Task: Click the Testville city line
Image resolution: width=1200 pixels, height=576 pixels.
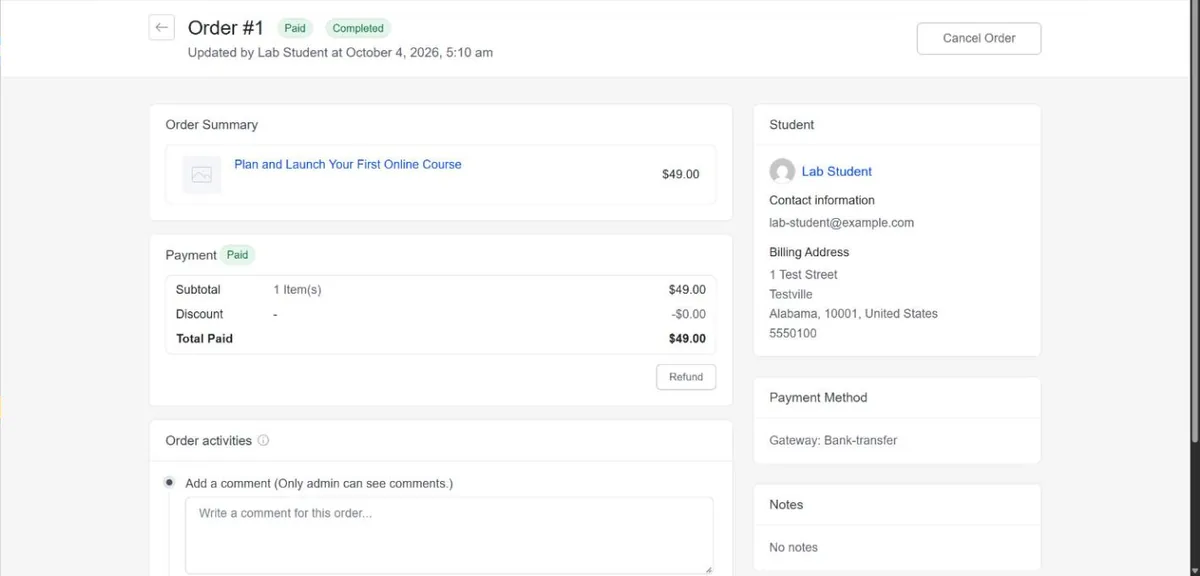Action: [791, 294]
